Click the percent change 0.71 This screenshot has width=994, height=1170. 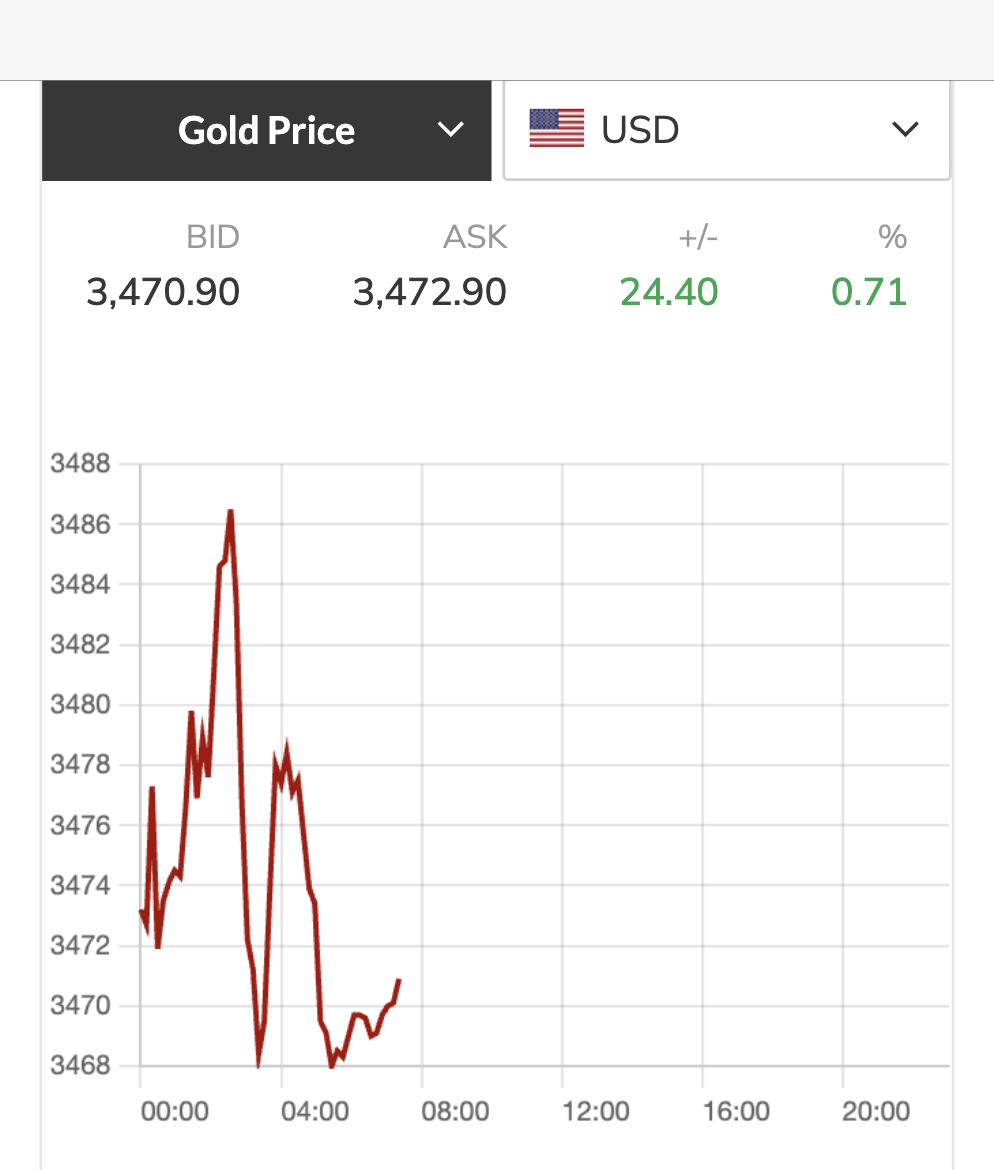869,292
